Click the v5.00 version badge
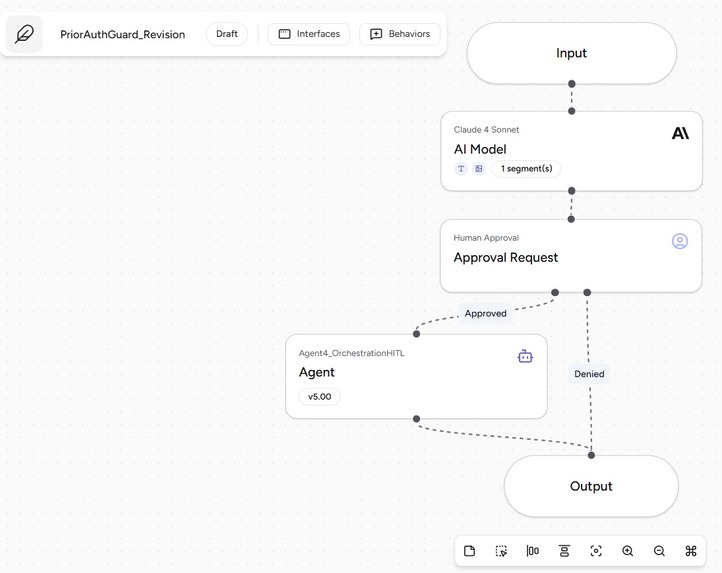This screenshot has height=573, width=722. point(320,397)
